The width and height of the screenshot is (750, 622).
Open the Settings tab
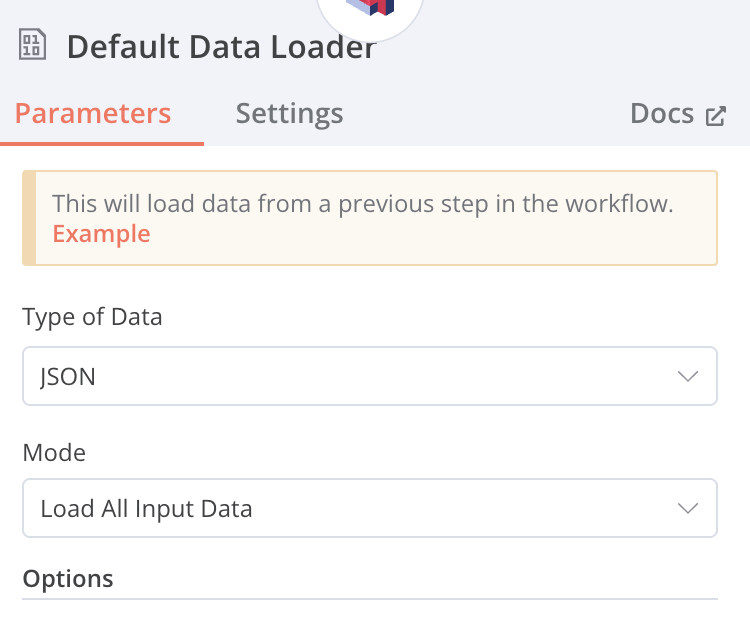[x=289, y=113]
